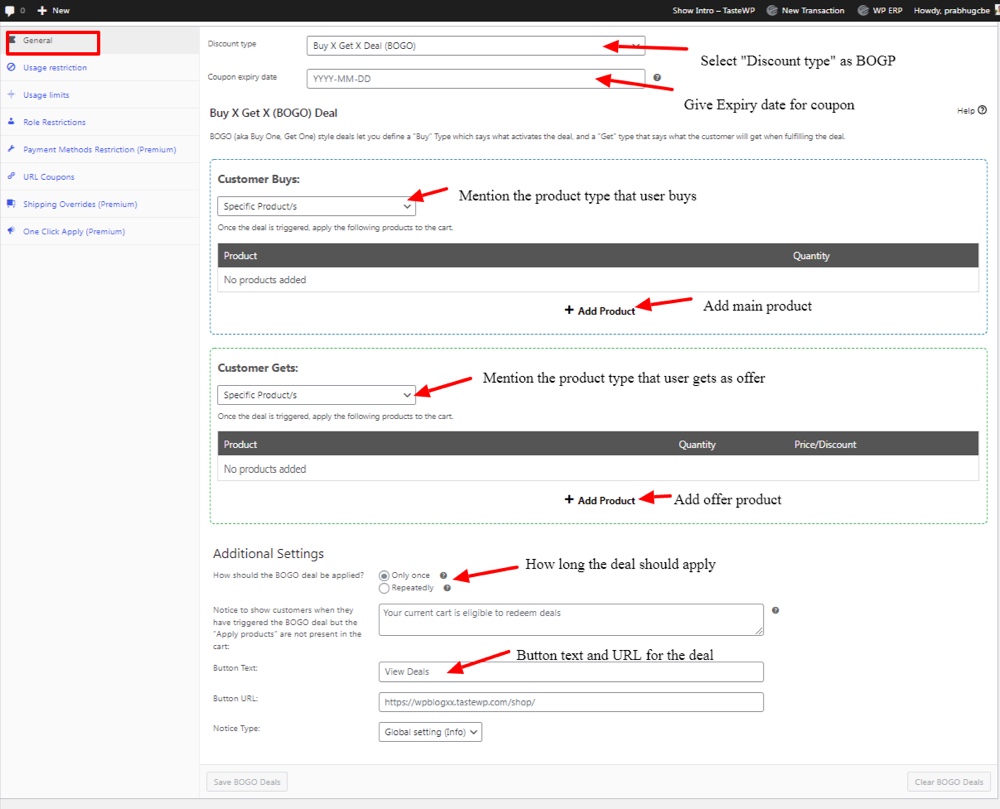1000x809 pixels.
Task: Click the Coupon expiry date field
Action: pyautogui.click(x=475, y=79)
